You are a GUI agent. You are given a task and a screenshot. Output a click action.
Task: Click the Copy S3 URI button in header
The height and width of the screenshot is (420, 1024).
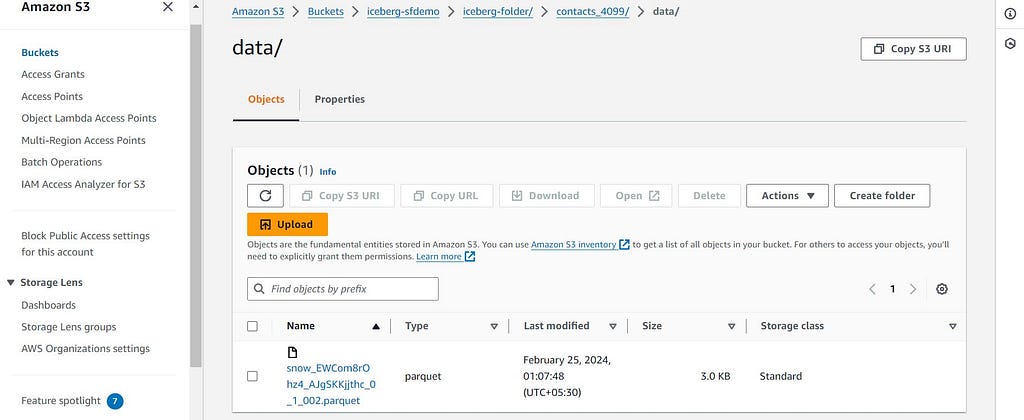[913, 49]
